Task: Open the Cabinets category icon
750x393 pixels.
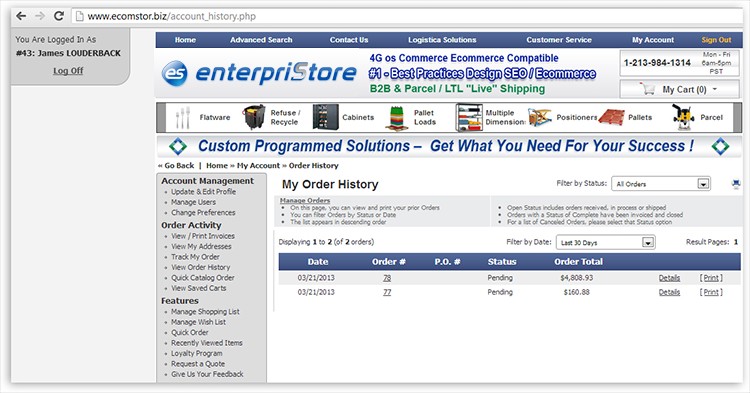Action: (x=325, y=117)
